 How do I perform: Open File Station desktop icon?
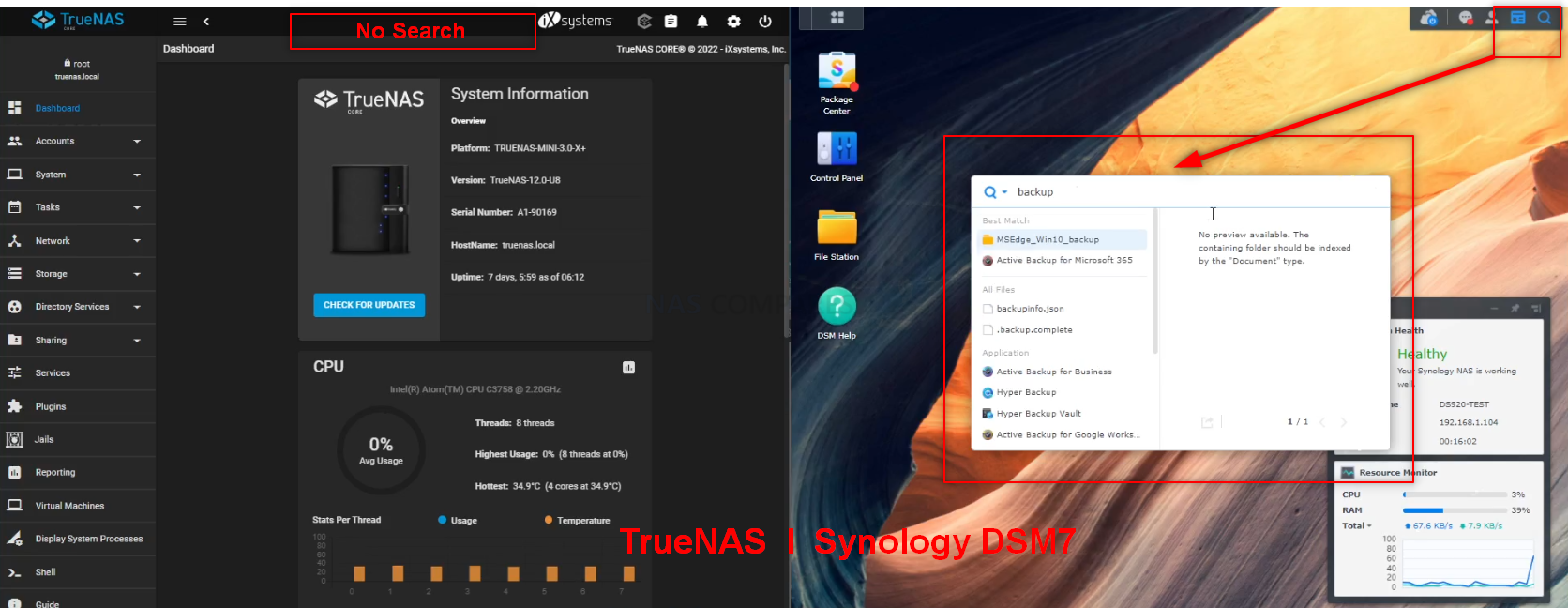pos(837,236)
